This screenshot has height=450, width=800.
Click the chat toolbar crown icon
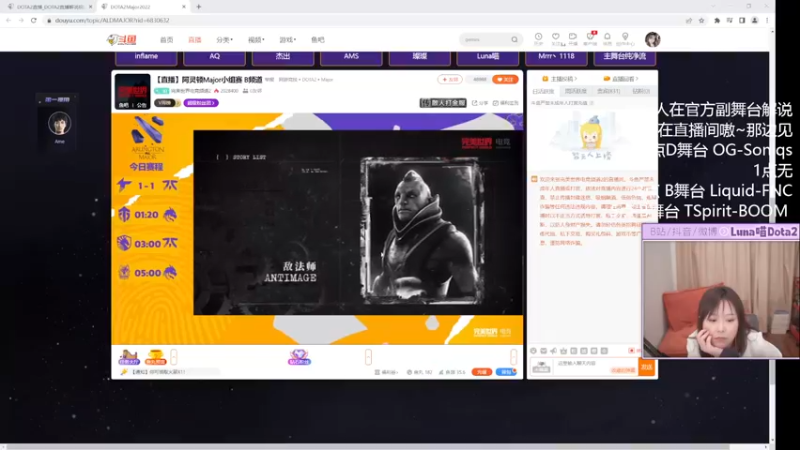point(563,351)
